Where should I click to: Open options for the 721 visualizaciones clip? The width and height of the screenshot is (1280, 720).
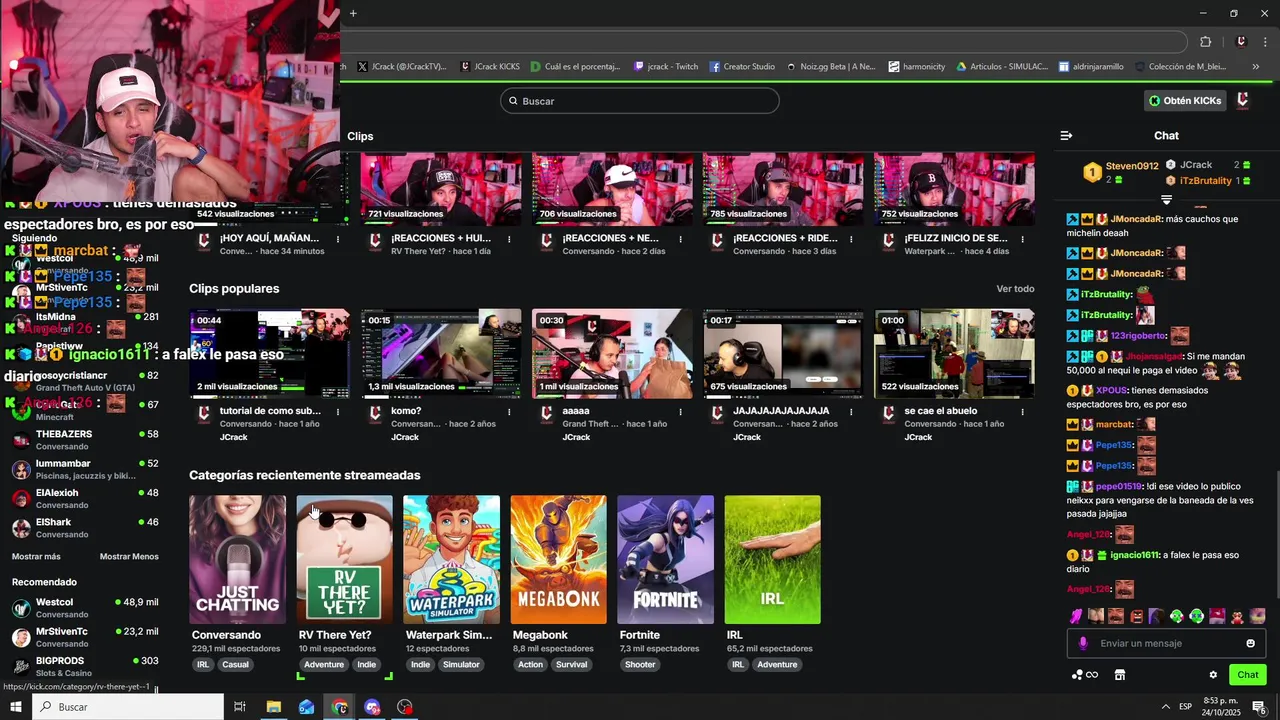pos(509,240)
